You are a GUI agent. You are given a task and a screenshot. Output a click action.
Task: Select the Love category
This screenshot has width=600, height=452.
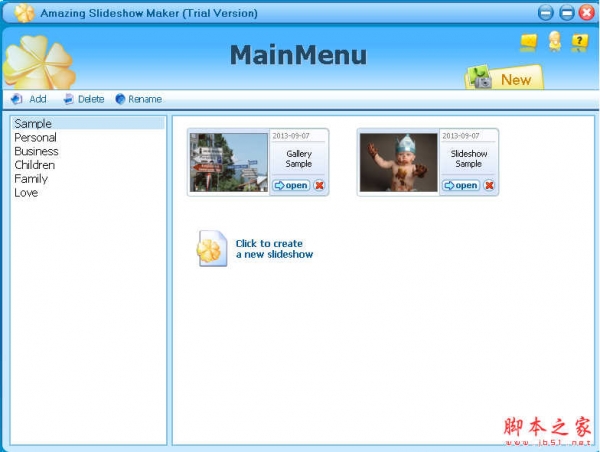(x=88, y=193)
